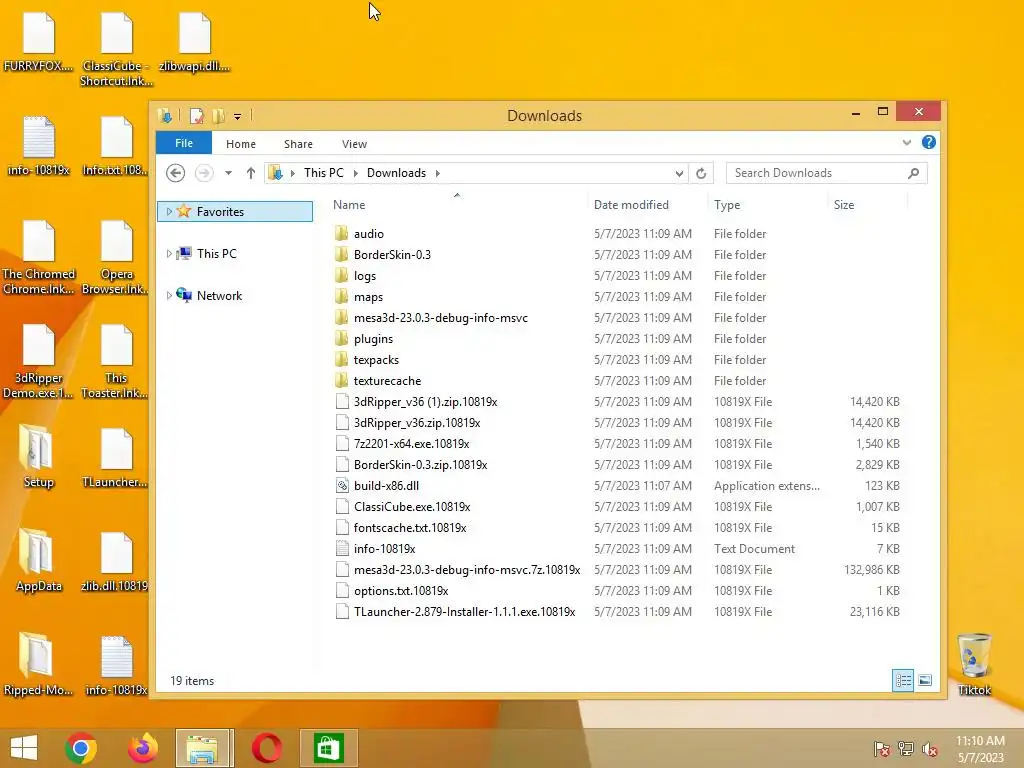
Task: Select the build-x86.dll file icon
Action: point(342,485)
